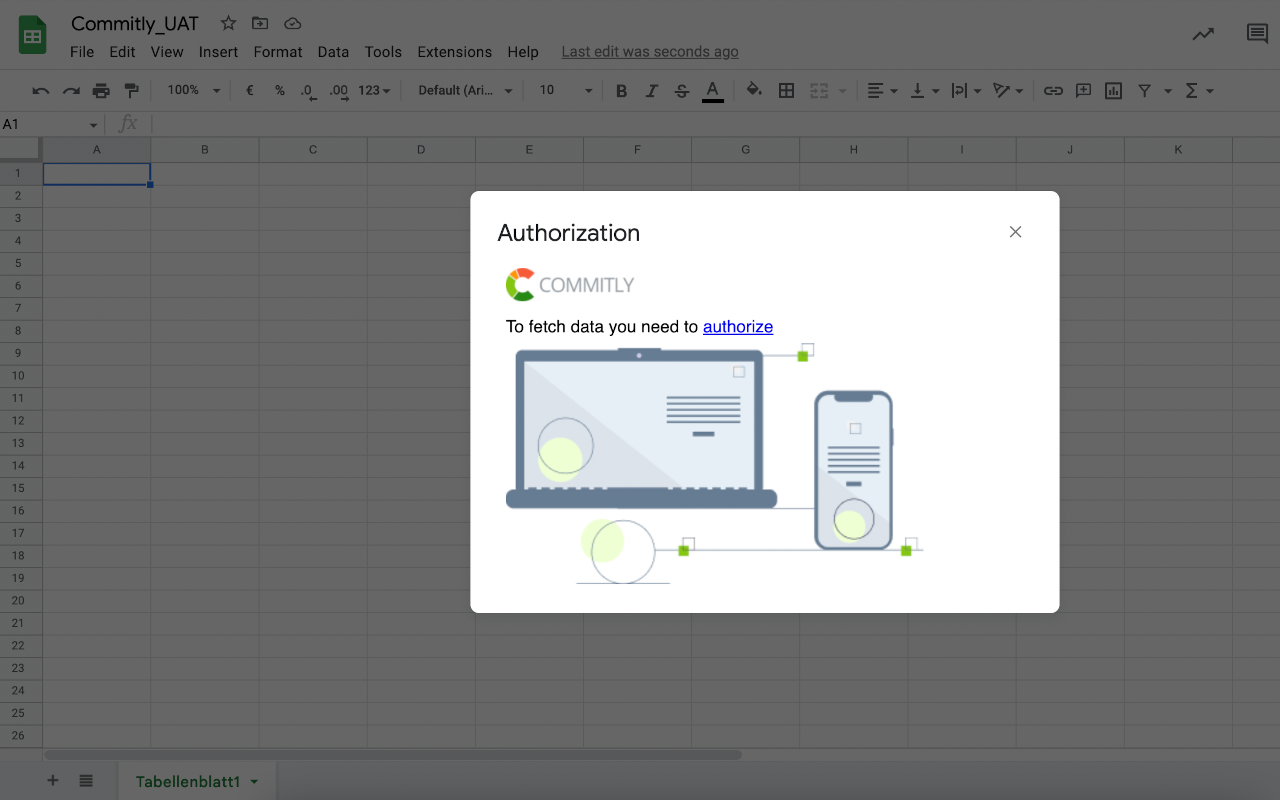The image size is (1280, 800).
Task: Open the font size 10 dropdown
Action: (x=565, y=90)
